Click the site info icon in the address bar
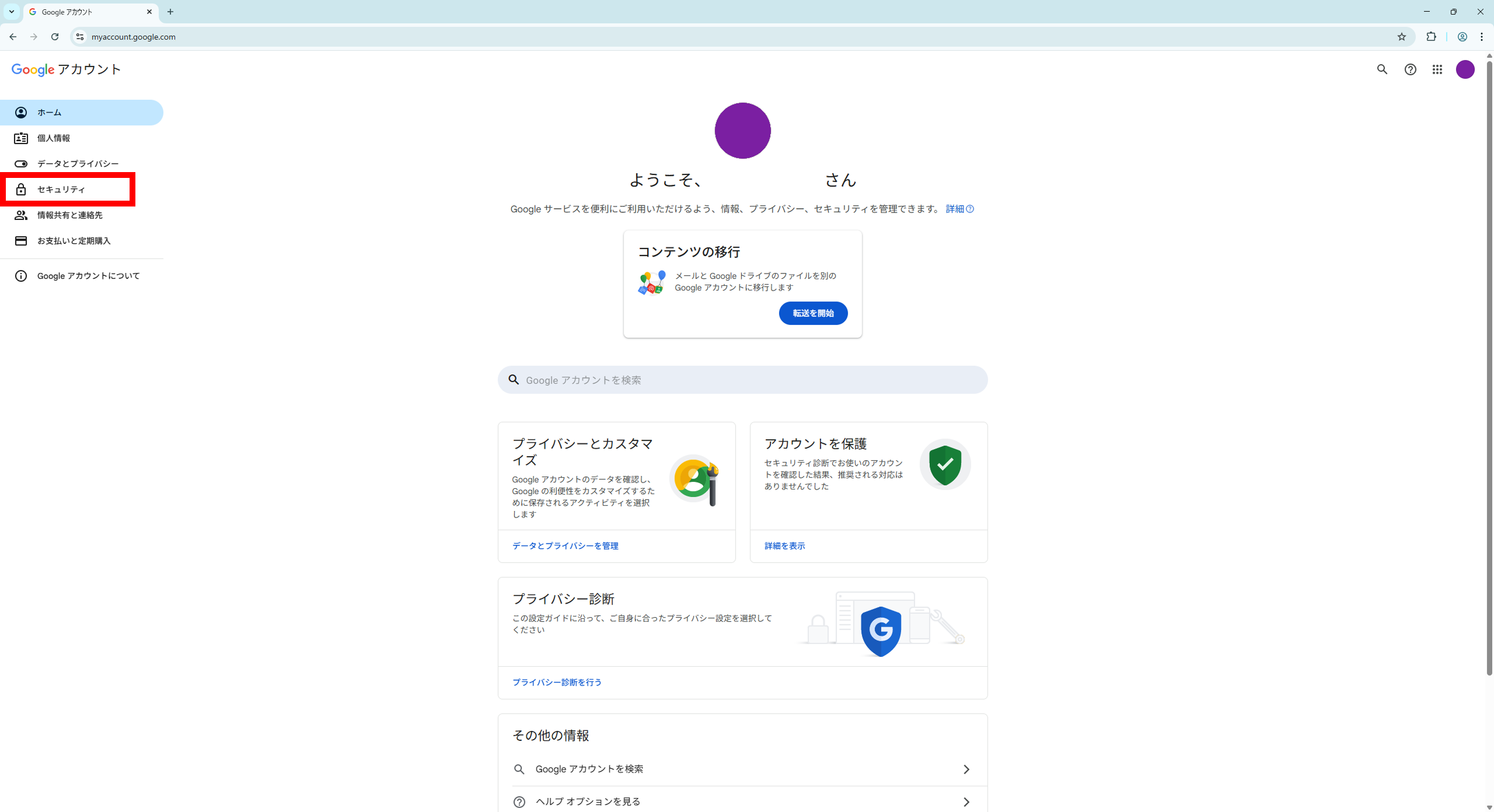 80,37
